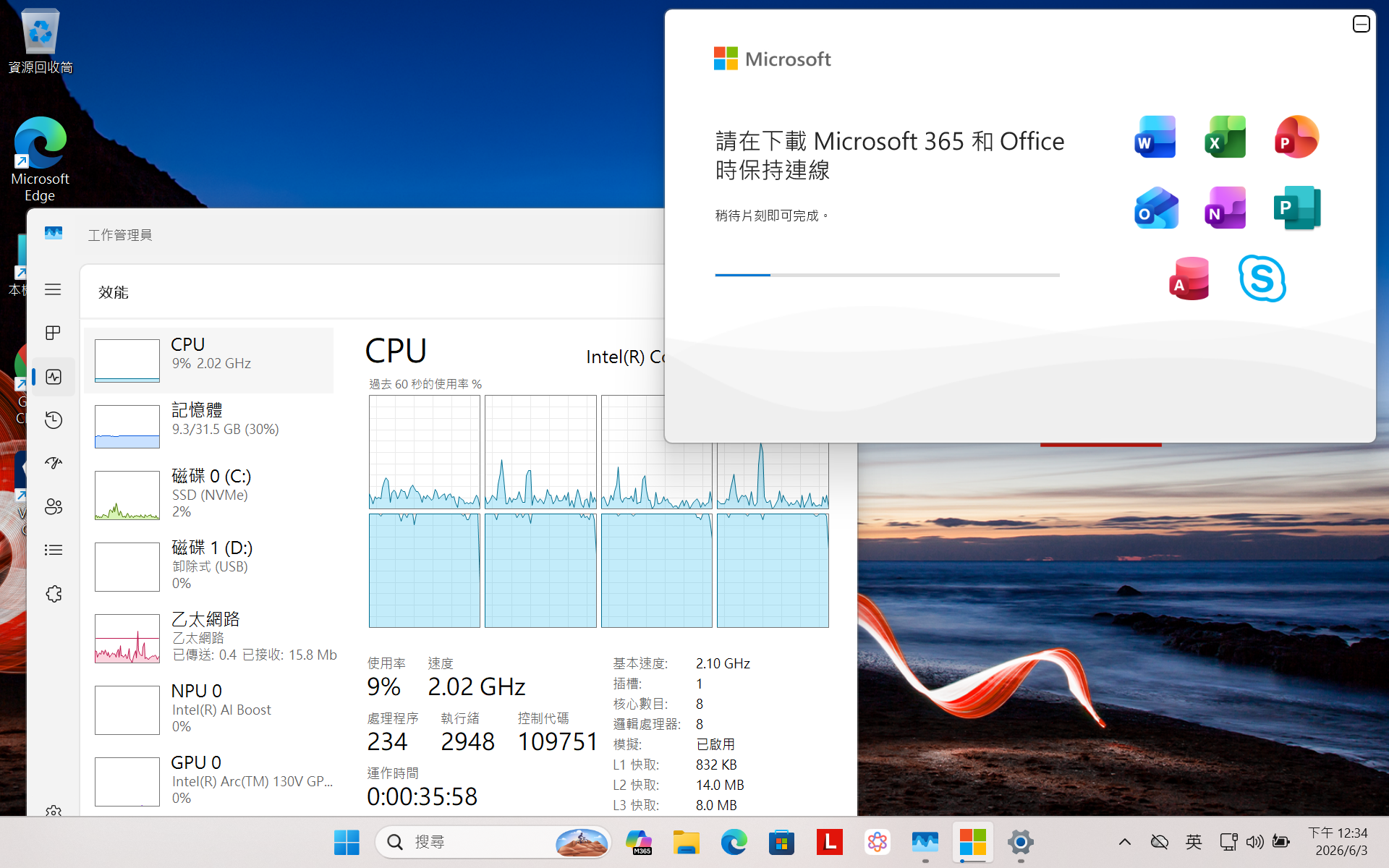Open the Task Manager hamburger navigation menu
Viewport: 1389px width, 868px height.
click(53, 289)
